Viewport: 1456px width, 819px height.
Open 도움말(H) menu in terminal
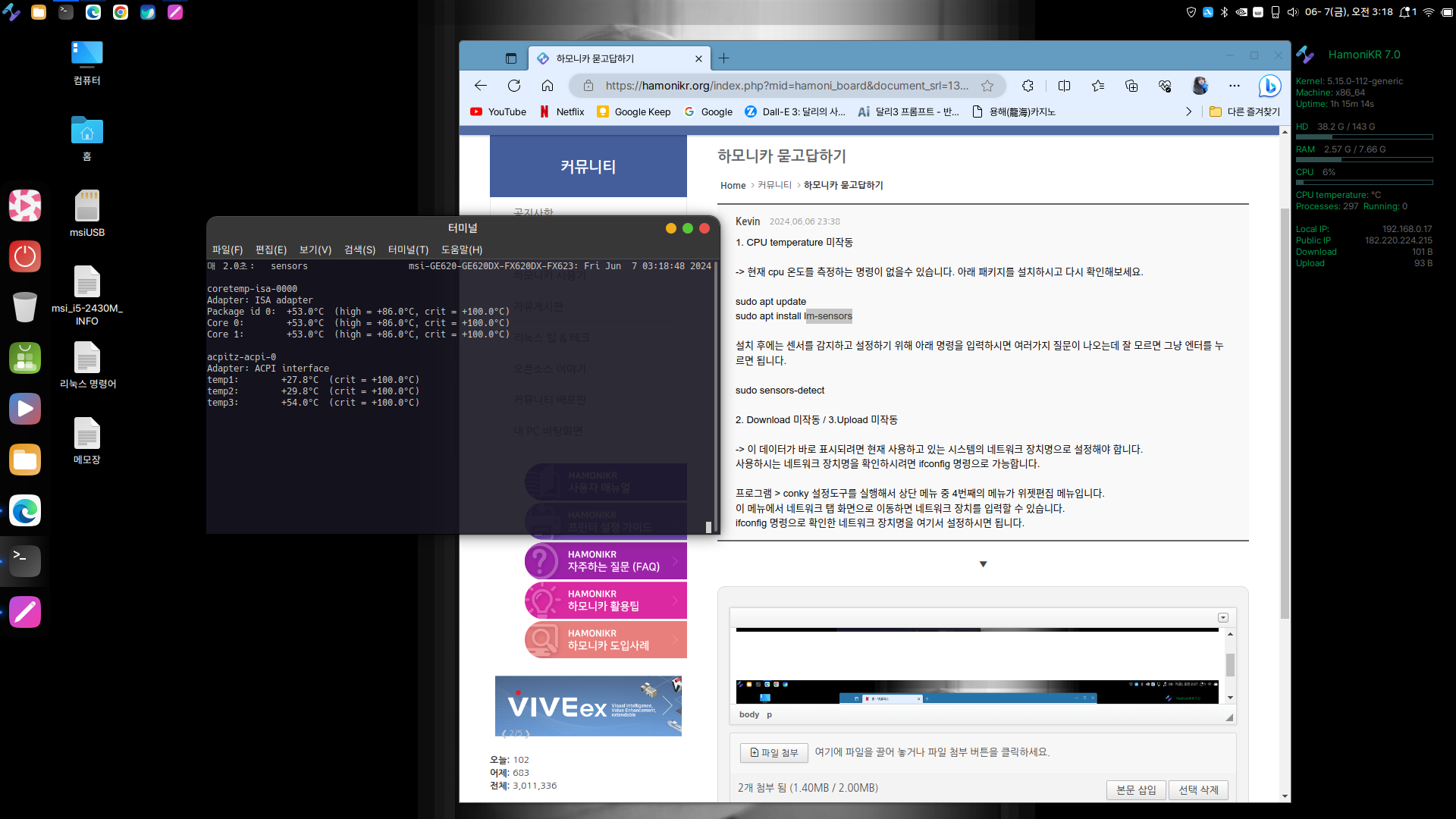[x=462, y=249]
